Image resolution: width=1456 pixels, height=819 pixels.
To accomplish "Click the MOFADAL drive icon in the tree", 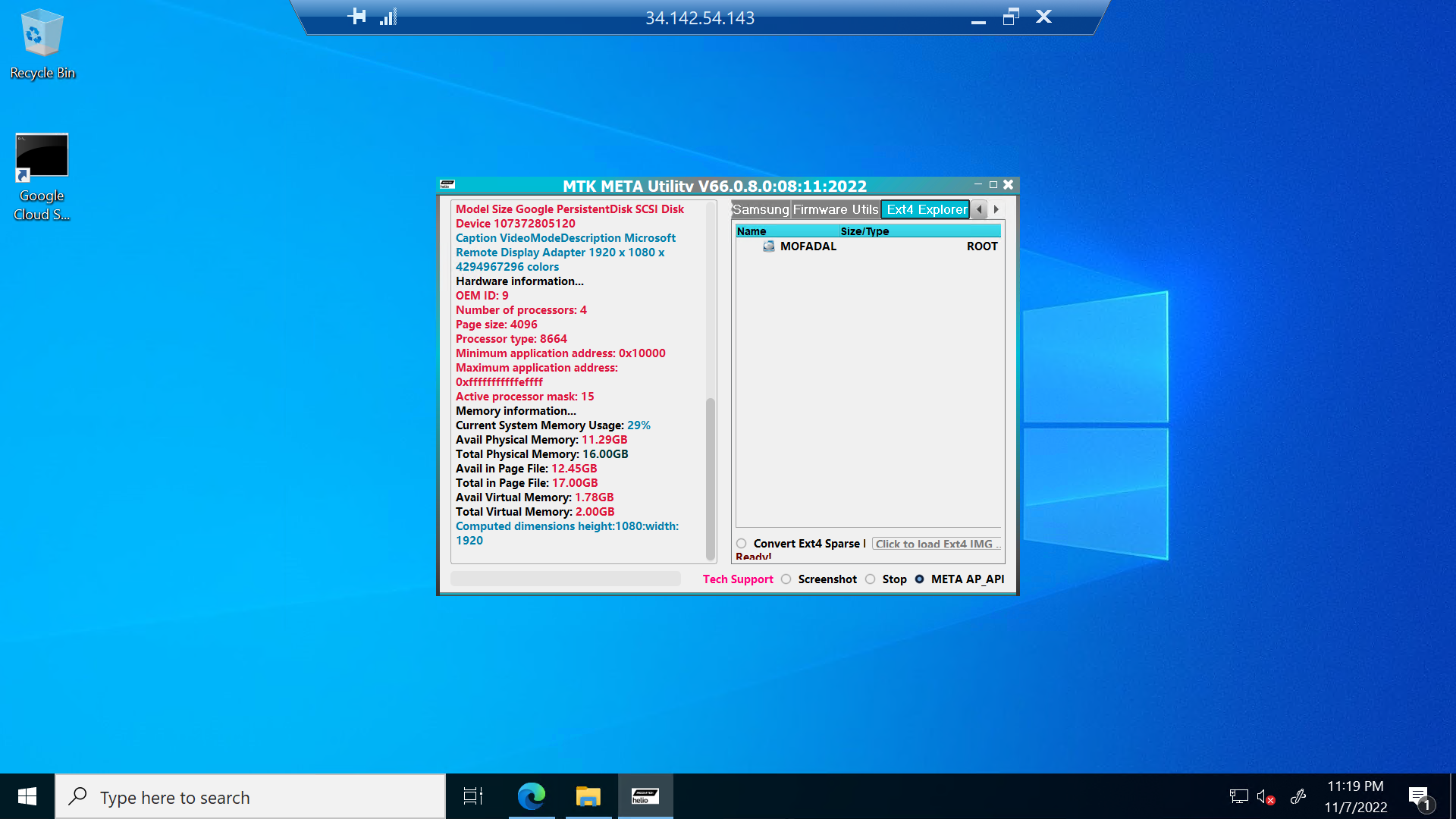I will click(x=769, y=246).
